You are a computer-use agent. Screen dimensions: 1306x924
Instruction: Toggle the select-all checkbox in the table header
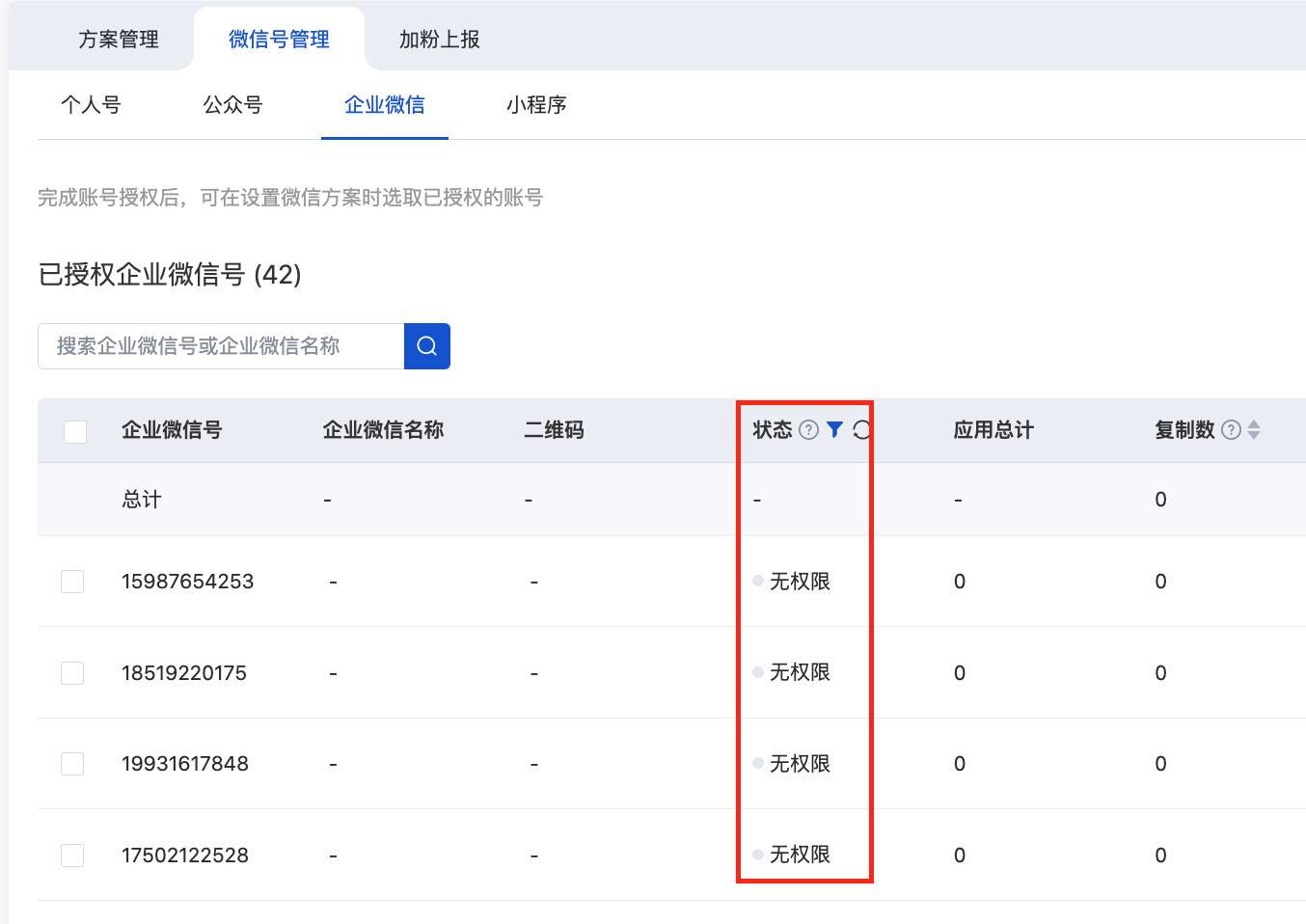click(x=75, y=431)
